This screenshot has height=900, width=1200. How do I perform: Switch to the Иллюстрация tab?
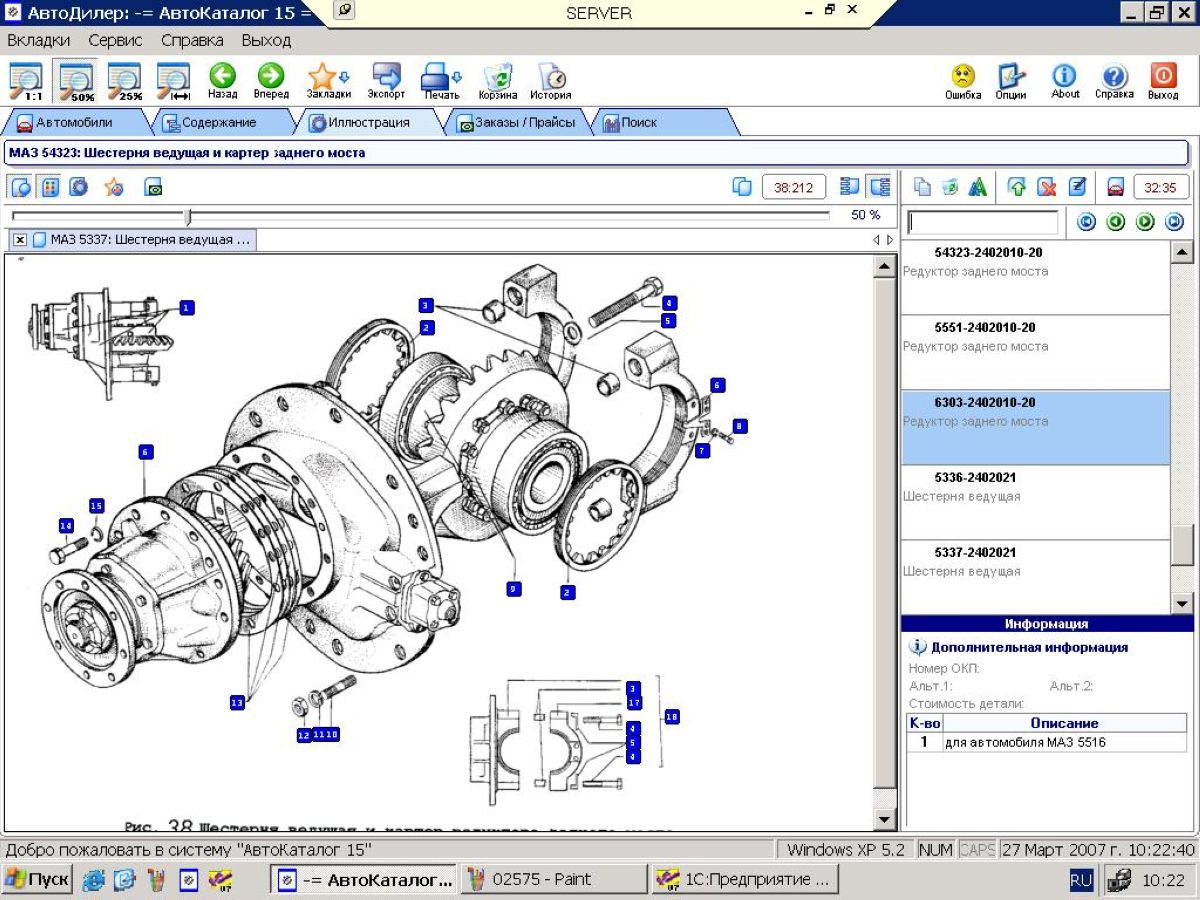pyautogui.click(x=370, y=123)
